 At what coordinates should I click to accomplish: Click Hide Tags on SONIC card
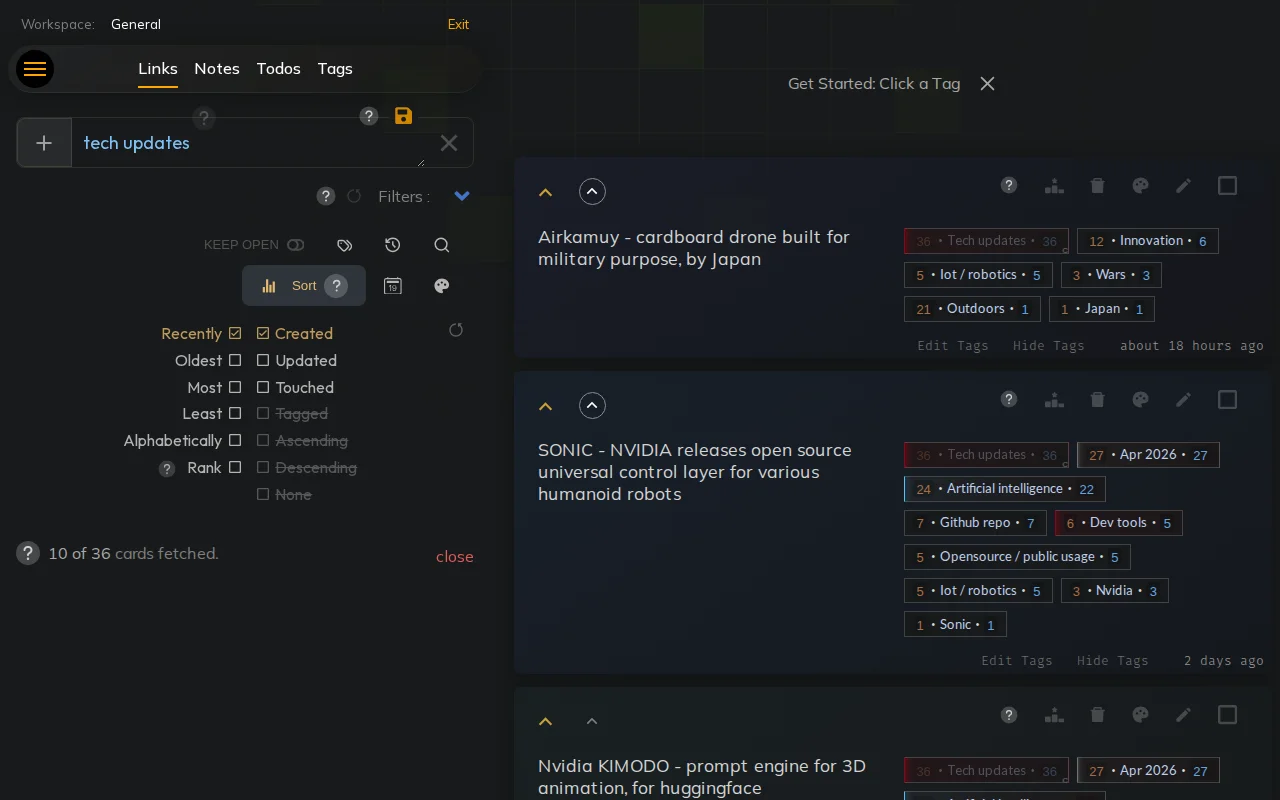(x=1112, y=661)
